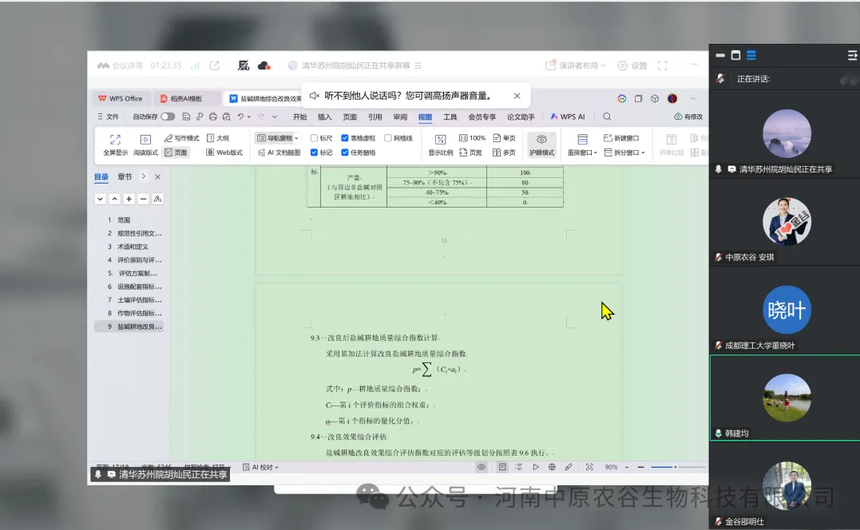Expand the quick-access customize chevron

tap(275, 117)
